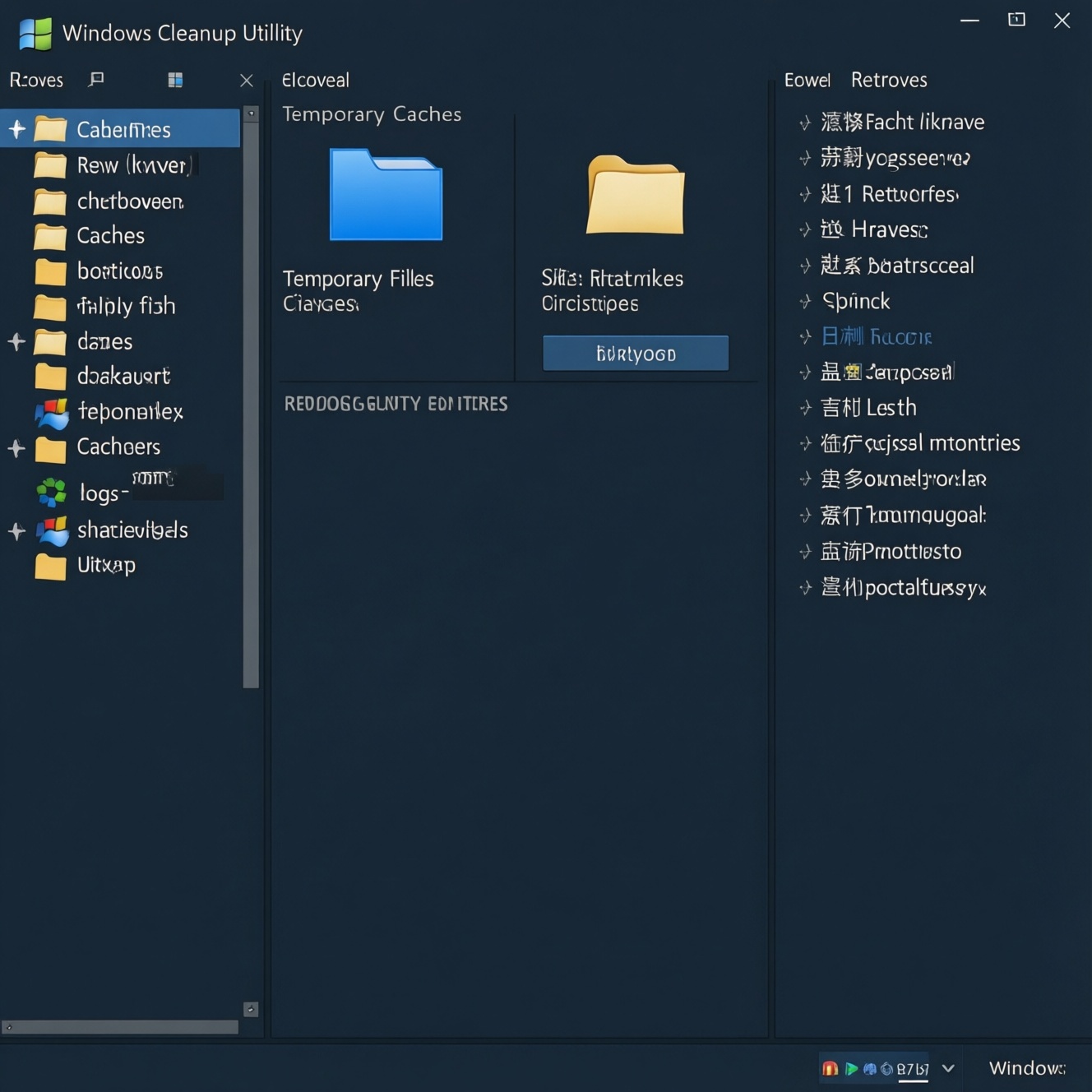Click the underlined B7 indicator in the tray
This screenshot has width=1092, height=1092.
point(913,1070)
